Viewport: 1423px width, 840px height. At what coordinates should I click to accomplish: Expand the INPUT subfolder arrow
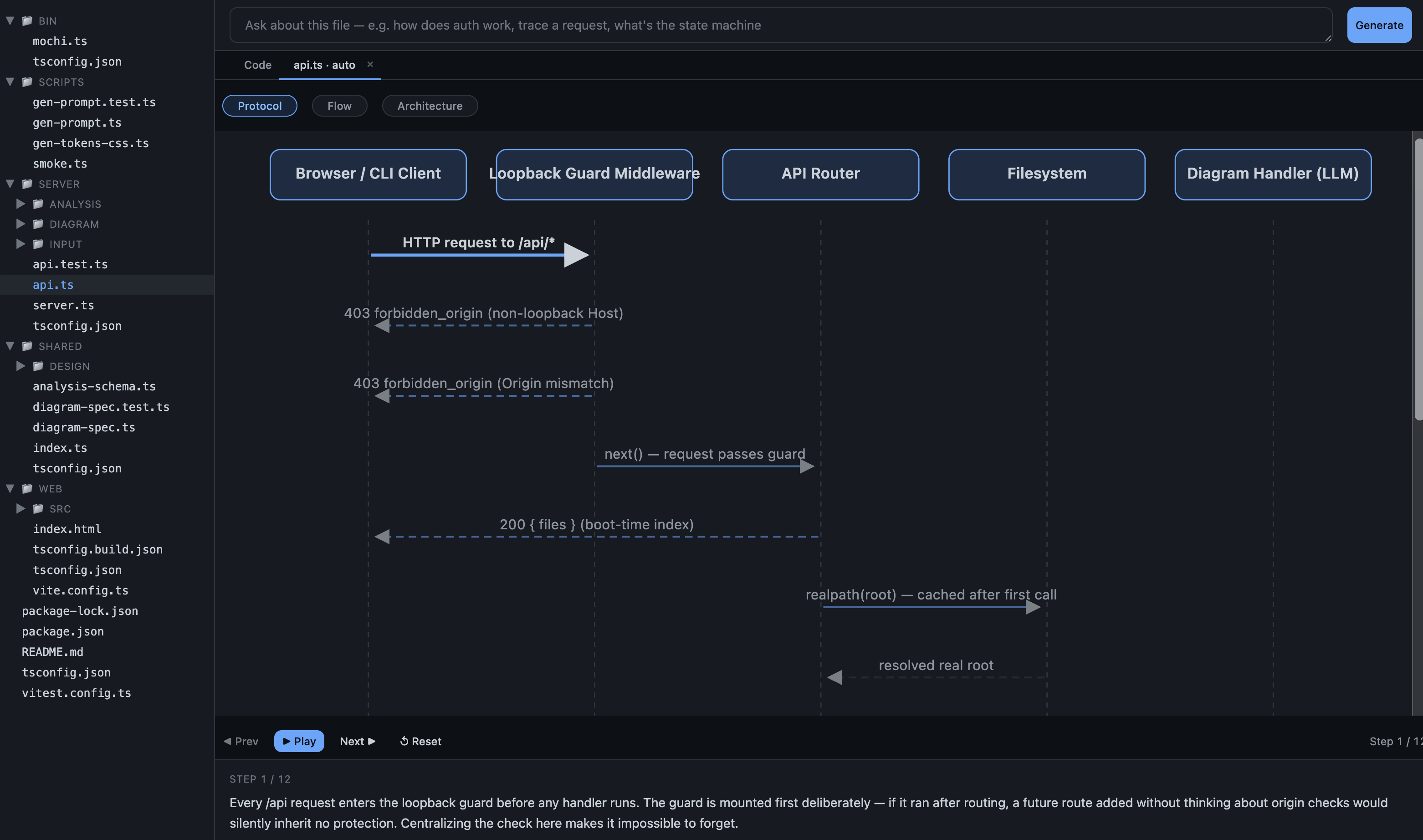click(x=21, y=243)
